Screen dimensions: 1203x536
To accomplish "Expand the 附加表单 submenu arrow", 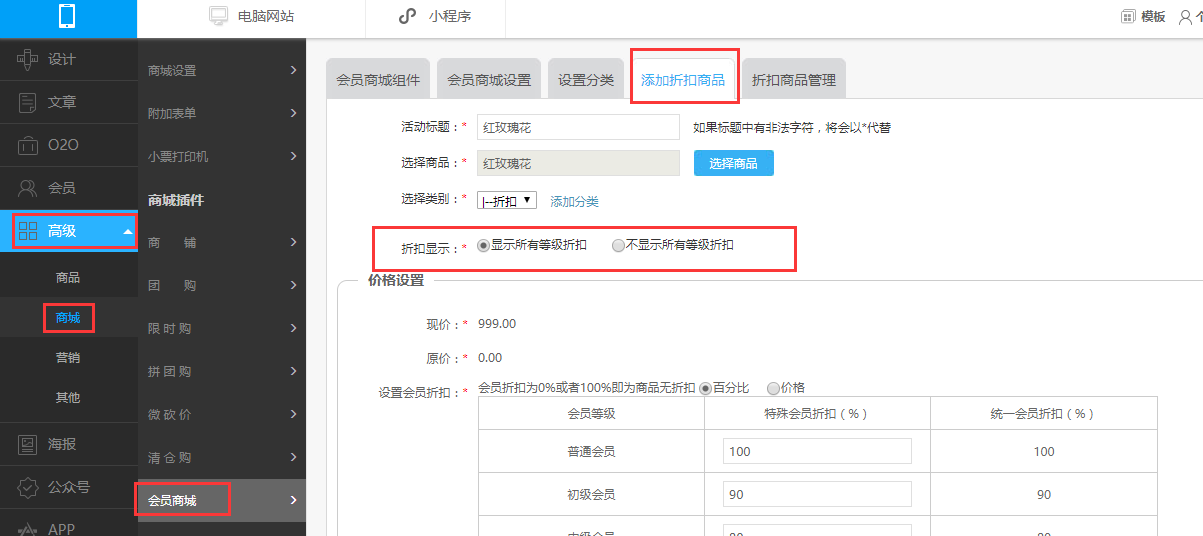I will (293, 113).
